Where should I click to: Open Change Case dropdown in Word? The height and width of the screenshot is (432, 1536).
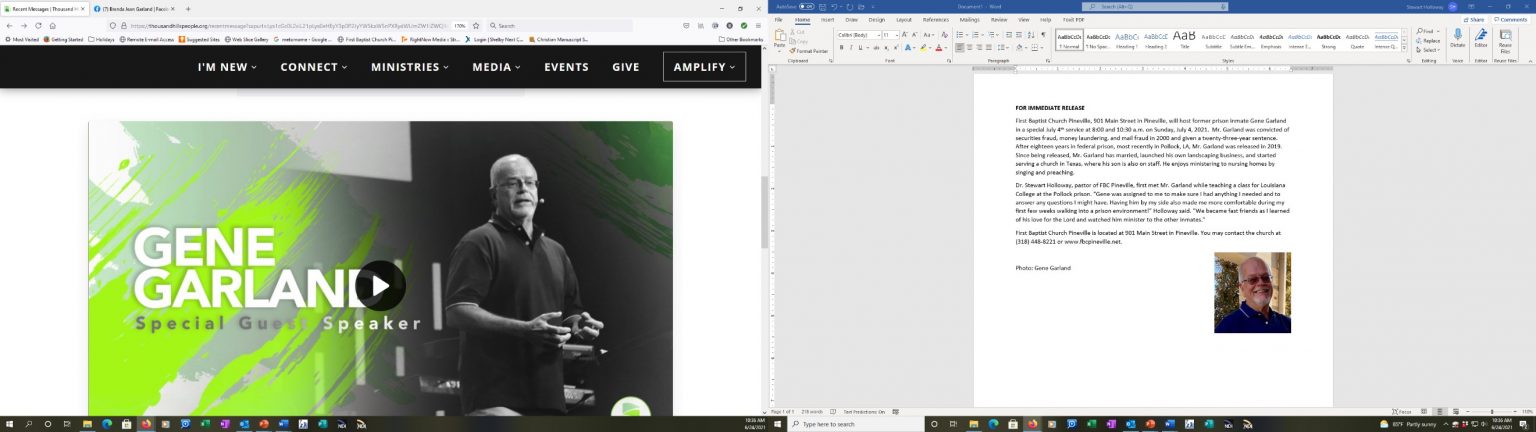(x=929, y=35)
